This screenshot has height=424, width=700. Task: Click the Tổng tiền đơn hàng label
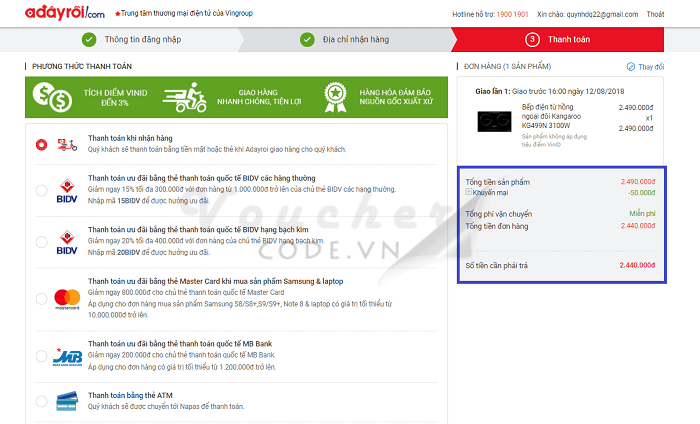coord(497,226)
